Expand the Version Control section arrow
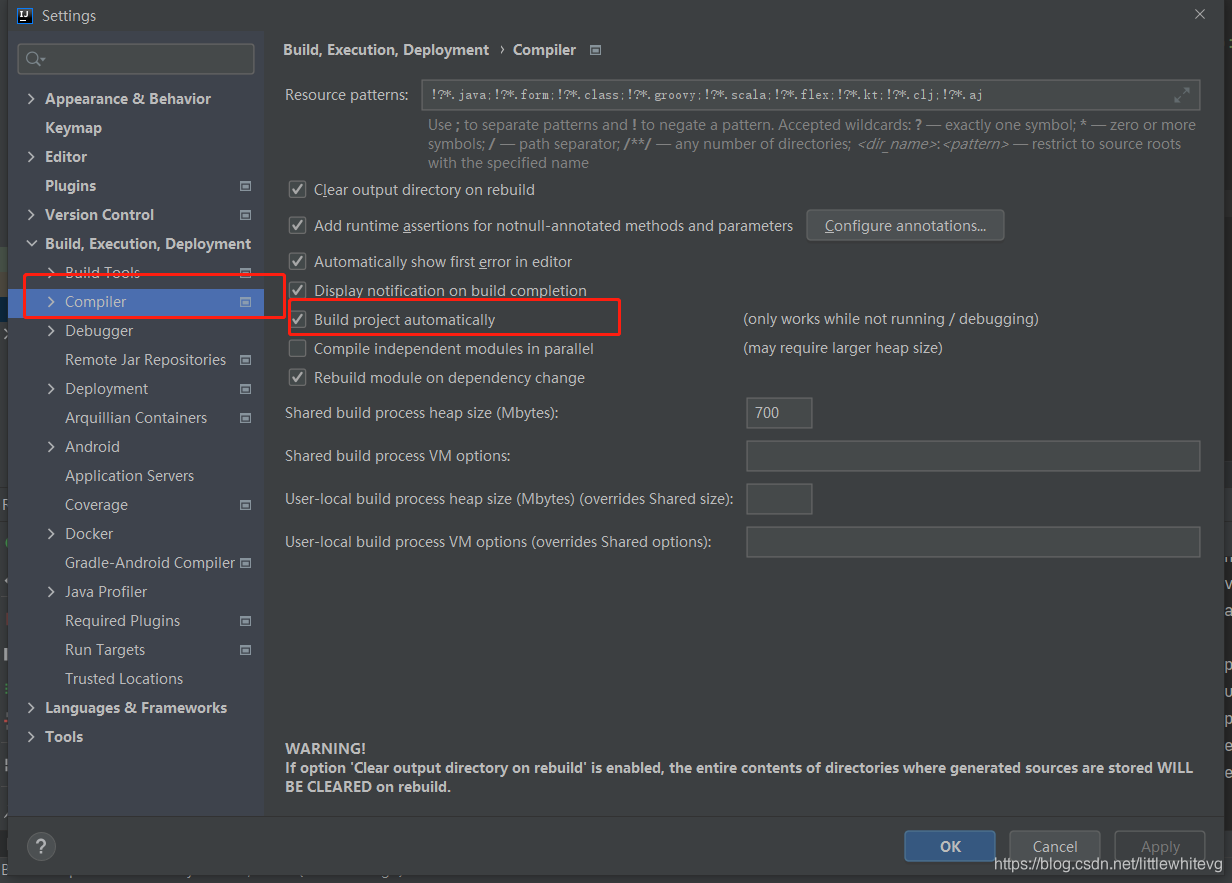Image resolution: width=1232 pixels, height=883 pixels. coord(31,215)
